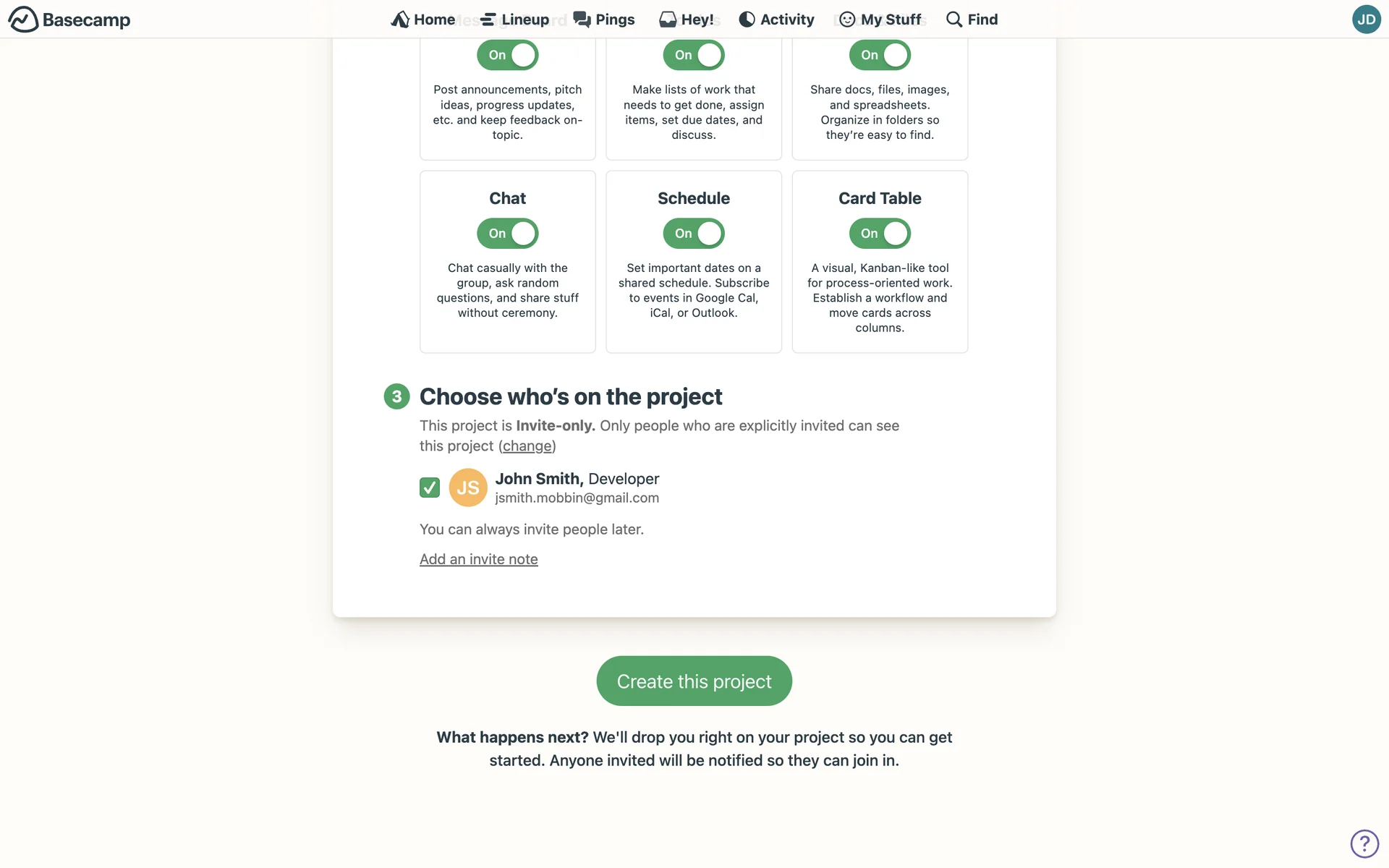
Task: Open the help question mark button
Action: (x=1364, y=843)
